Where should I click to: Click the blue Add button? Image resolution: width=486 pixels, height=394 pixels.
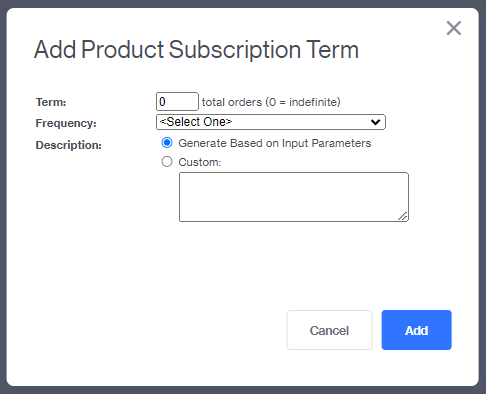417,330
